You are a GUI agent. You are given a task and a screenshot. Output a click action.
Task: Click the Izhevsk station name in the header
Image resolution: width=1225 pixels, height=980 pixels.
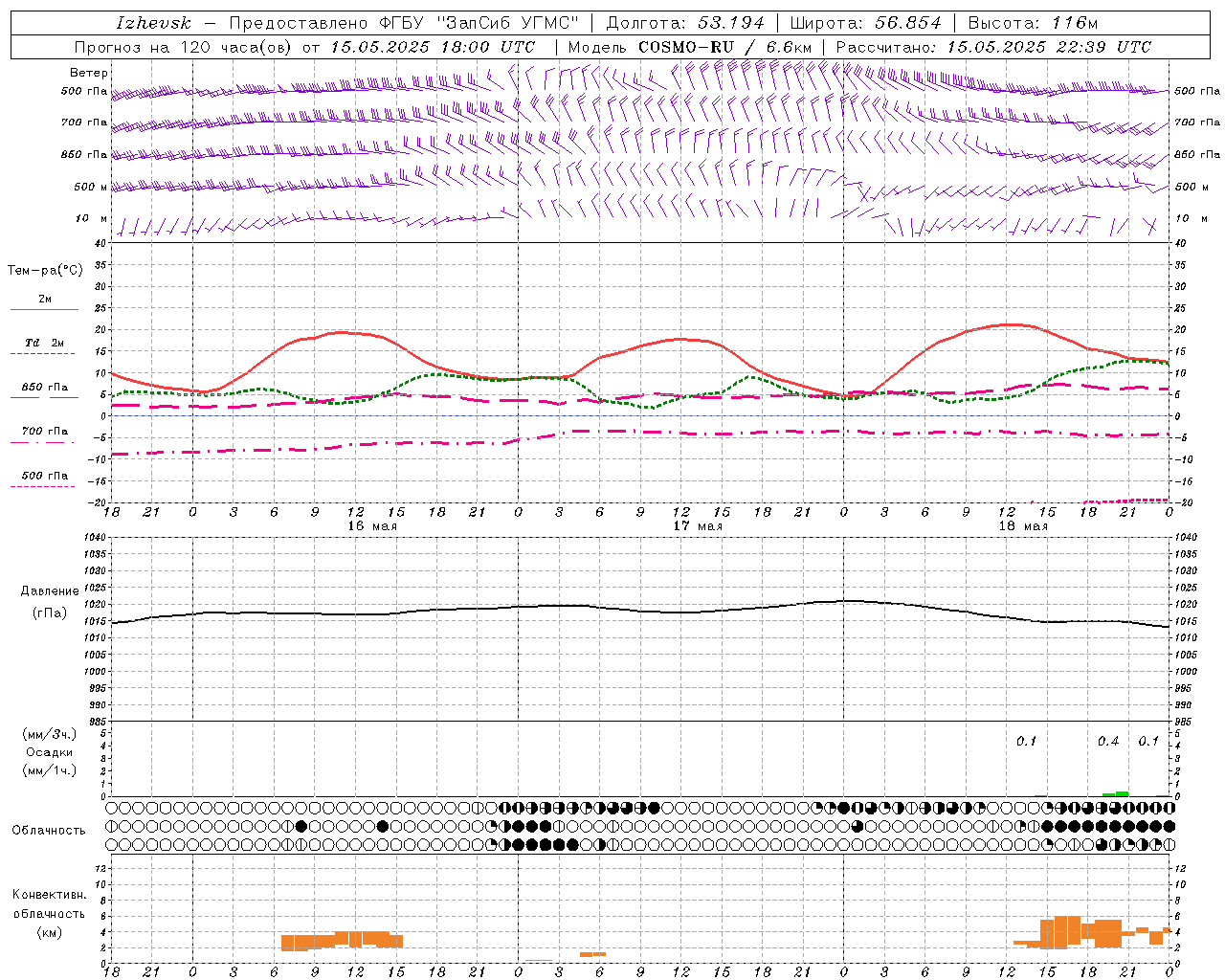(153, 23)
